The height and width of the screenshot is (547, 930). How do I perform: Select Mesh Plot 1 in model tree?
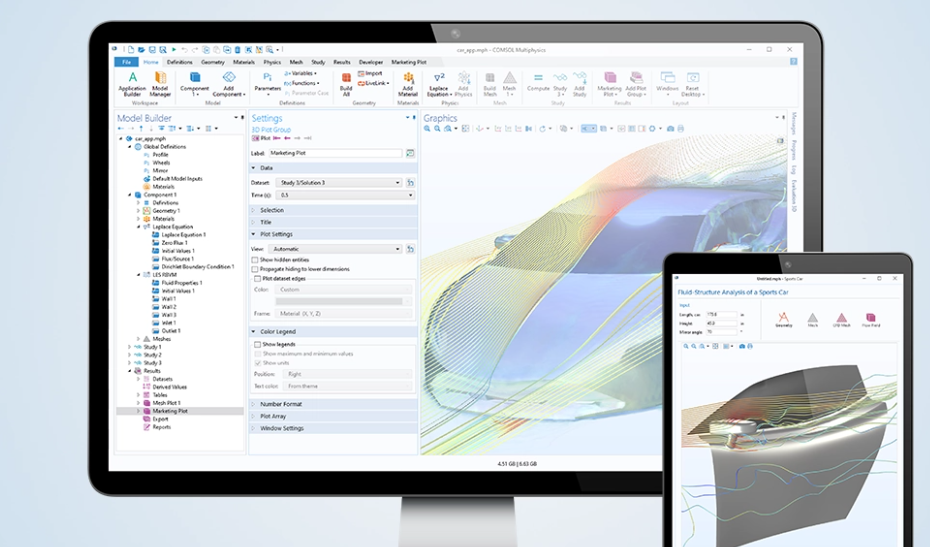tap(166, 403)
